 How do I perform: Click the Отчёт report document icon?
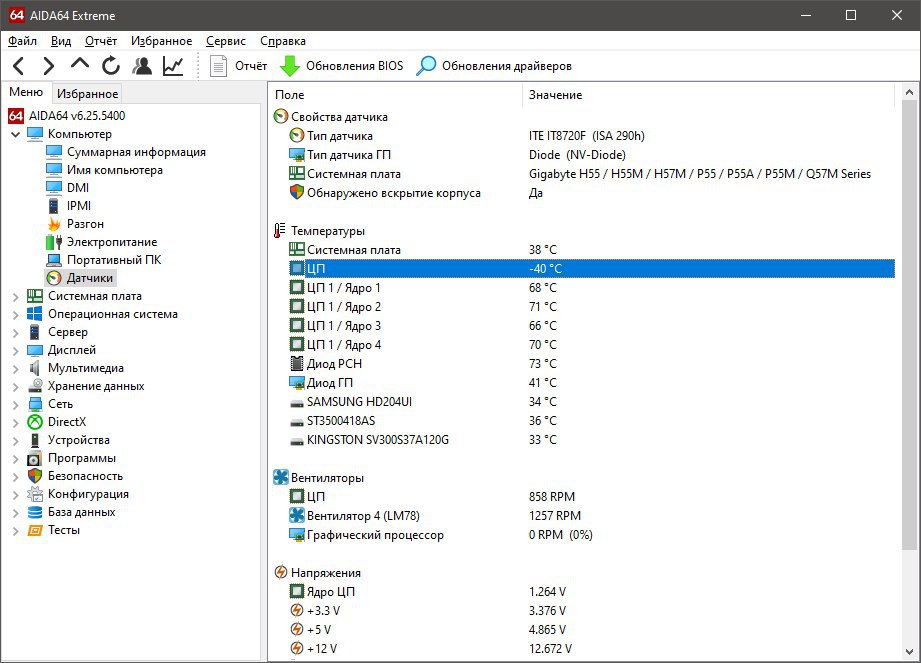[x=219, y=66]
